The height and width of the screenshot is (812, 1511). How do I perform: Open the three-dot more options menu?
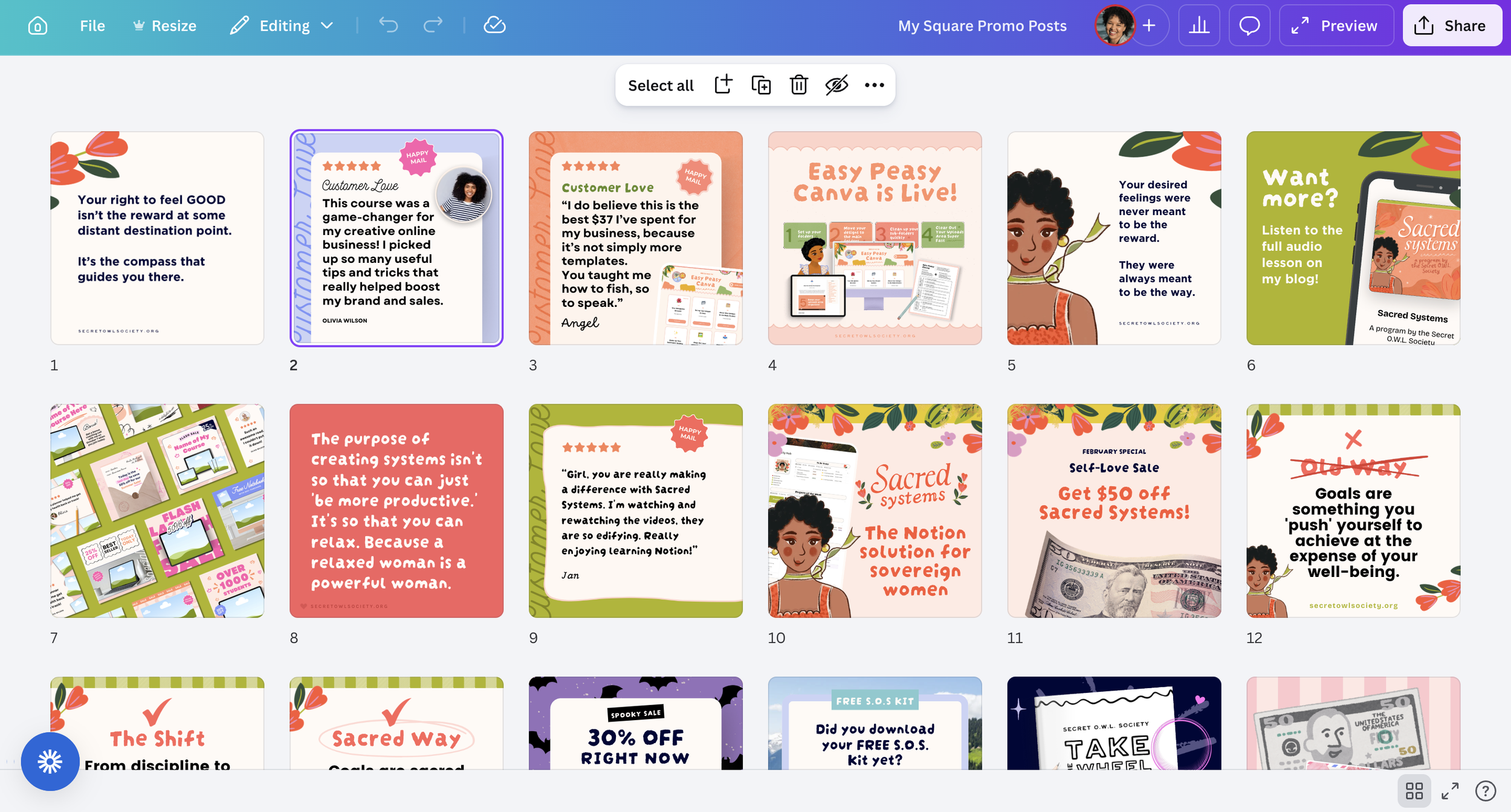875,85
